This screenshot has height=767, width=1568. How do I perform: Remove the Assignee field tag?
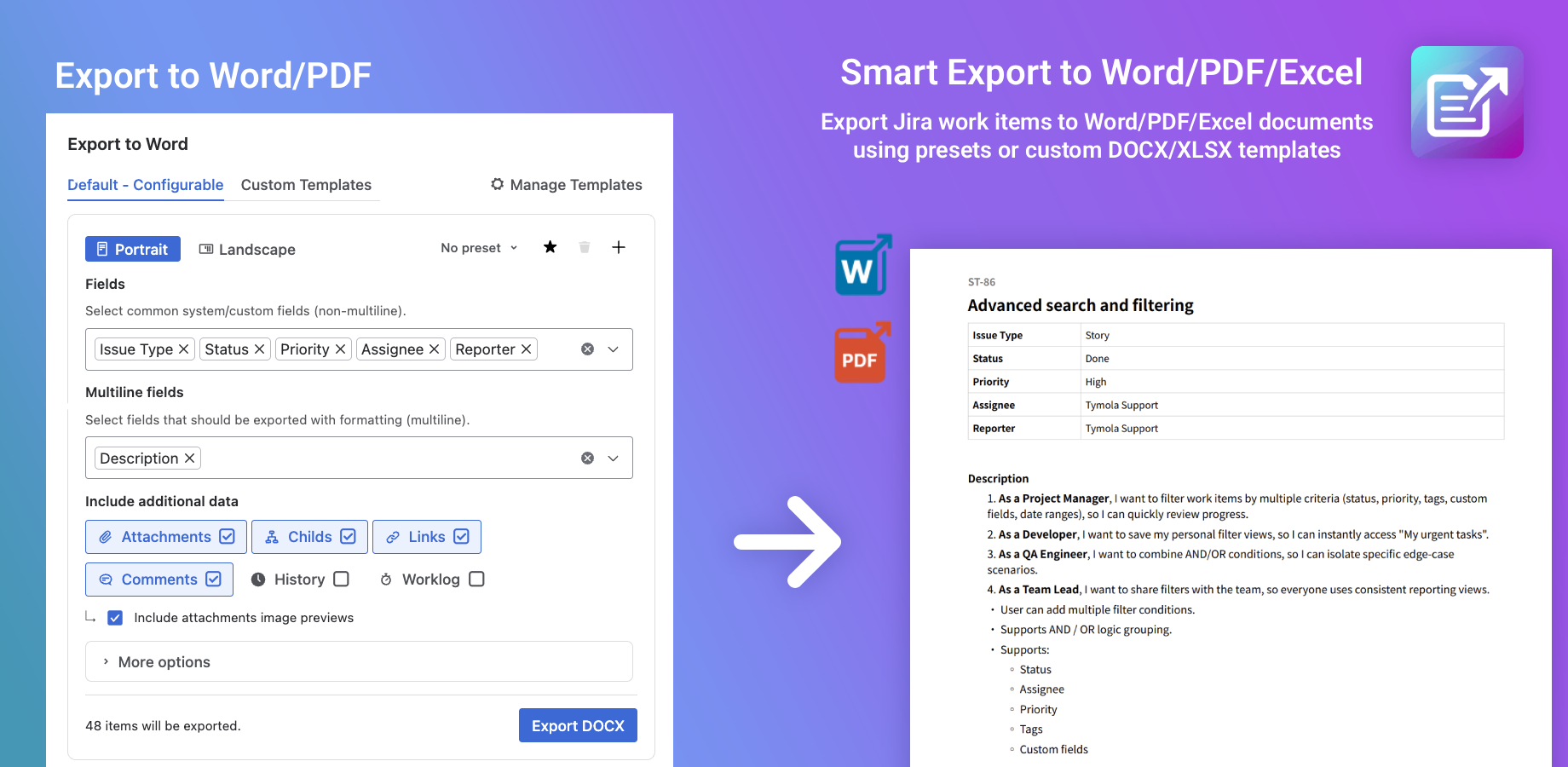434,349
